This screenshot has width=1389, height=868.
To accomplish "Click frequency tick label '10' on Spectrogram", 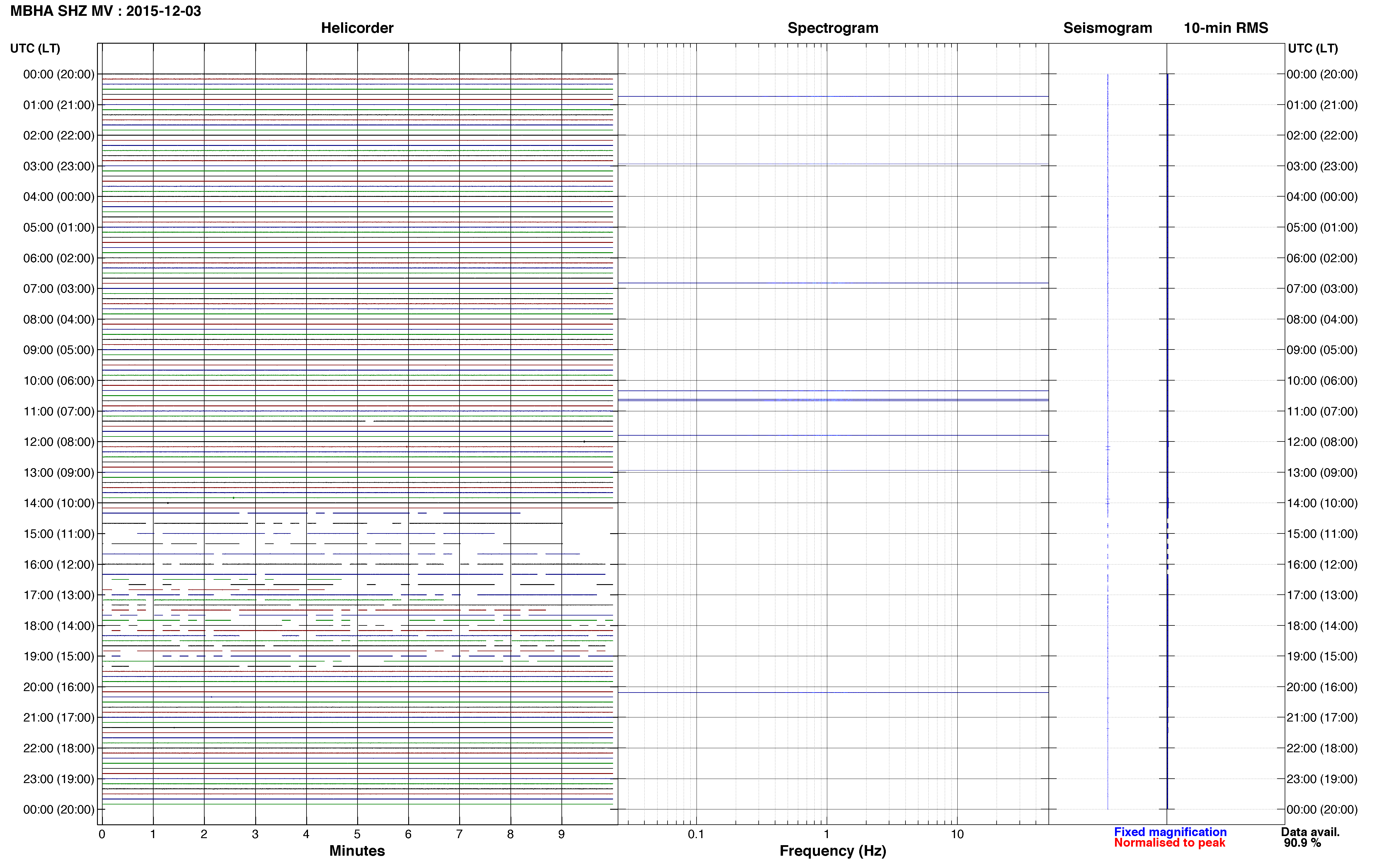I will [x=957, y=835].
